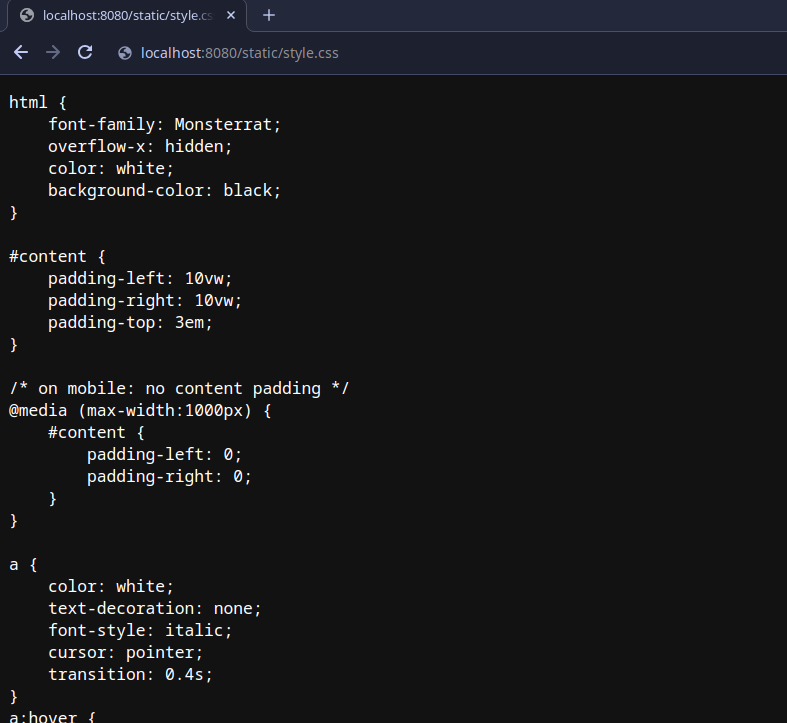Click the font-family: Monsterrat line
787x723 pixels.
click(x=165, y=124)
